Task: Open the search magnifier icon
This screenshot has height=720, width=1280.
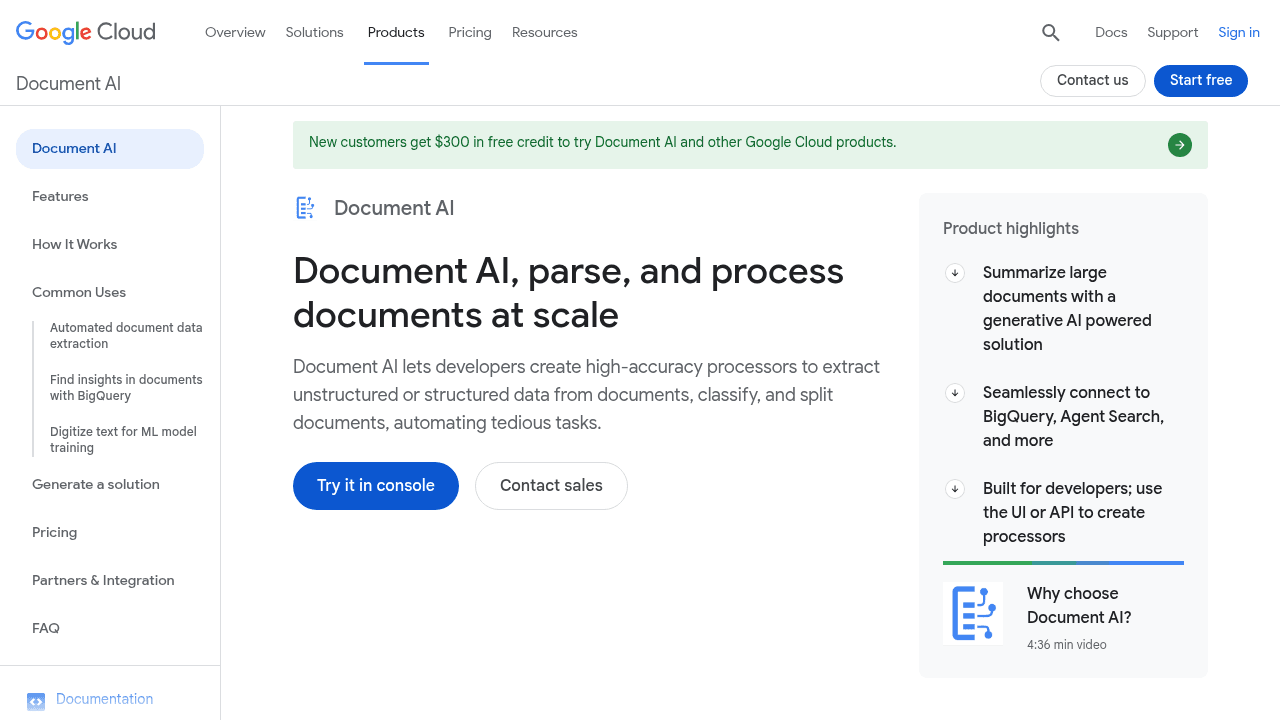Action: [x=1050, y=32]
